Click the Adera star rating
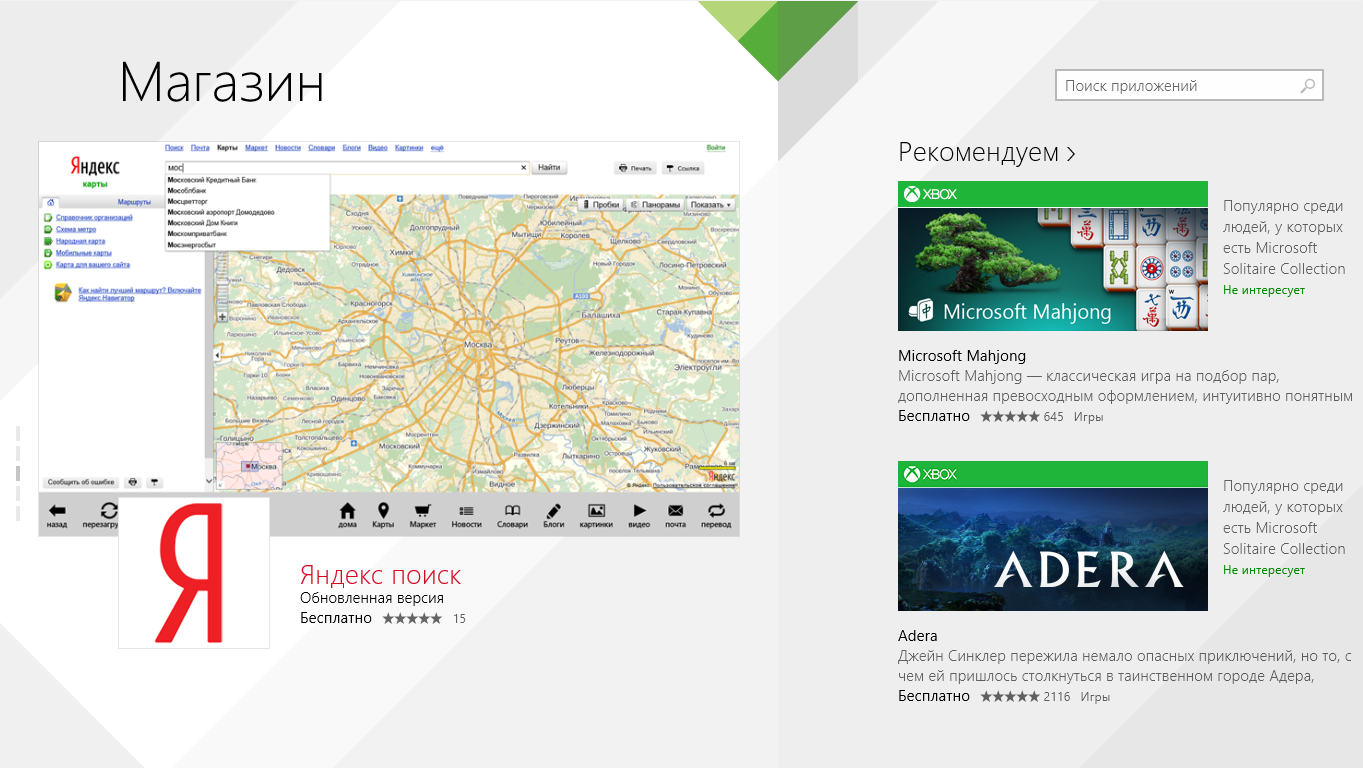Image resolution: width=1363 pixels, height=768 pixels. [1010, 696]
